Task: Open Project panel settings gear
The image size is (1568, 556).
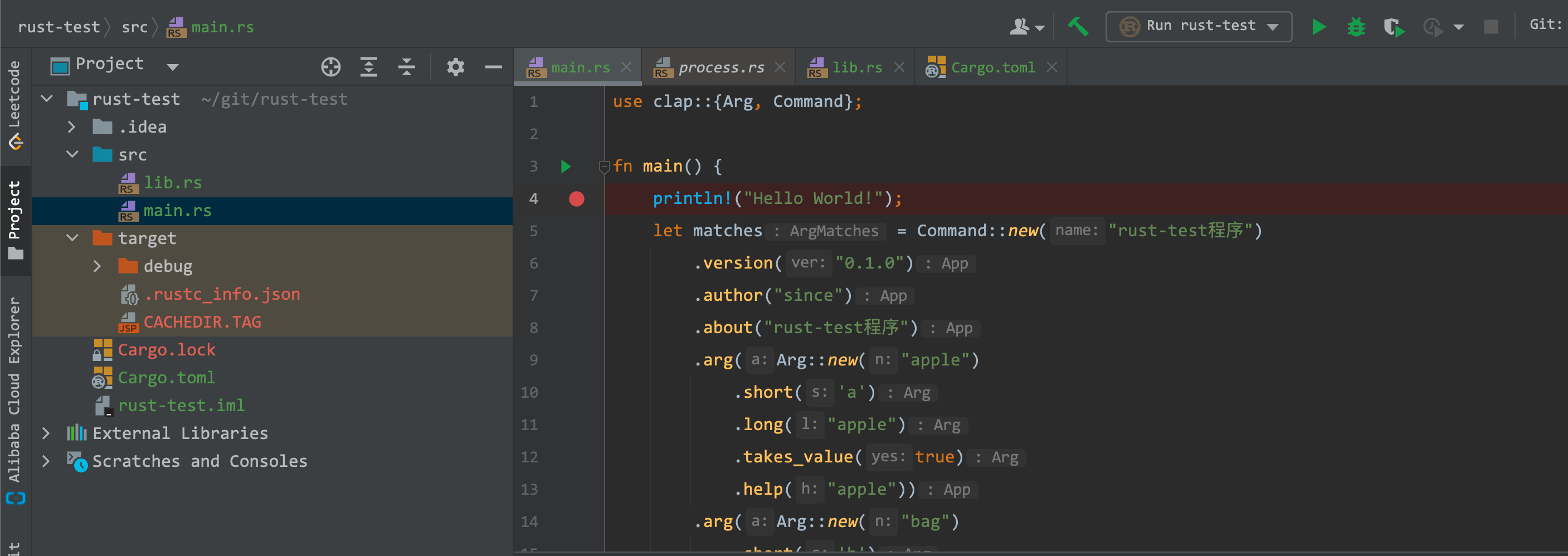Action: [x=455, y=66]
